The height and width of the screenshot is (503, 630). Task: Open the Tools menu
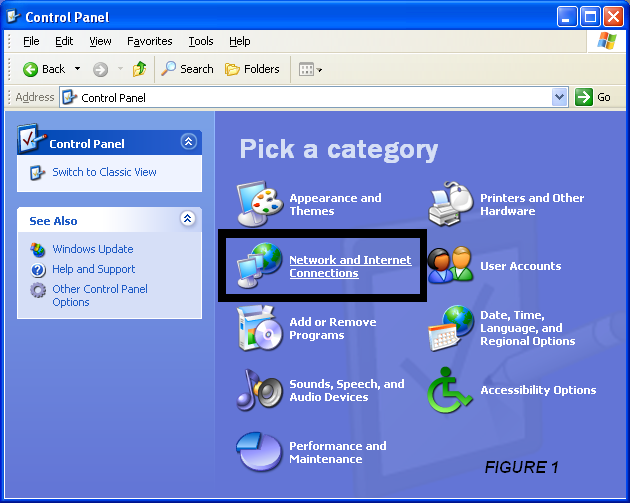click(201, 41)
